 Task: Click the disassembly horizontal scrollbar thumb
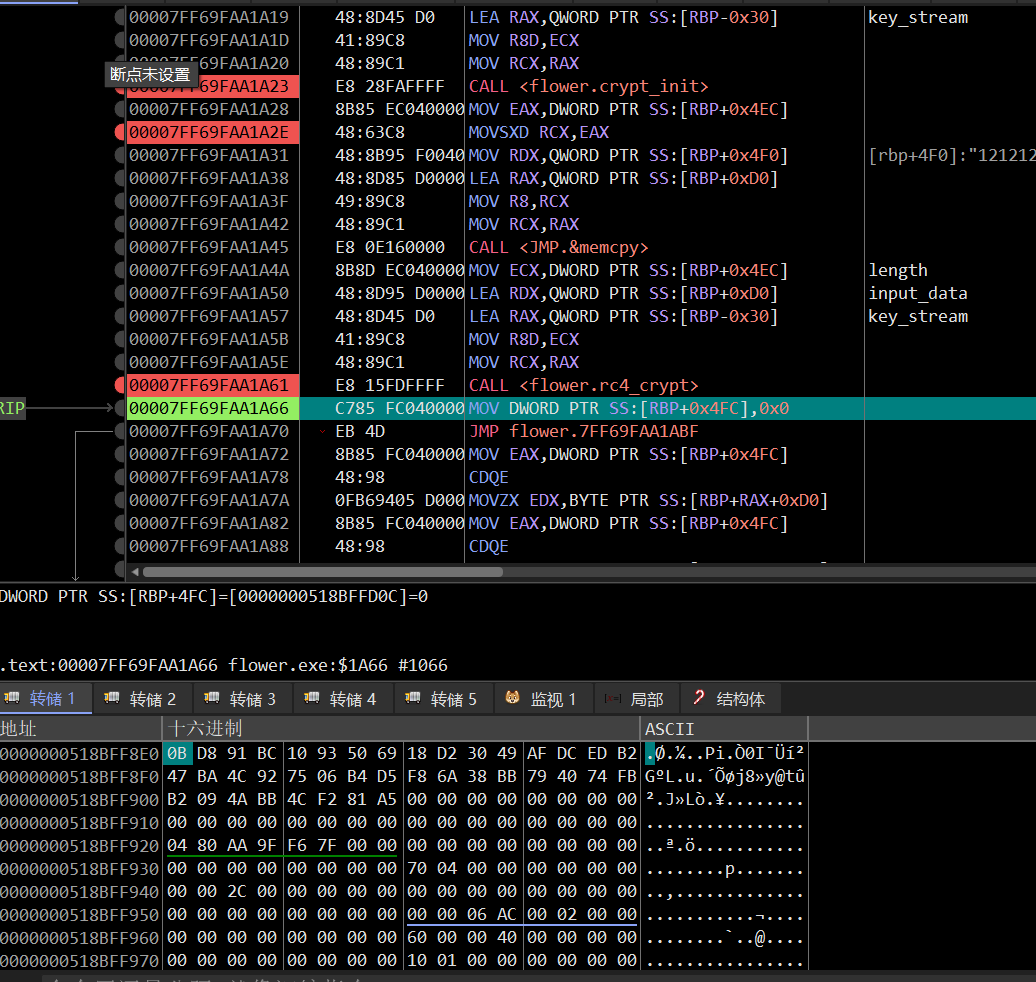point(323,572)
